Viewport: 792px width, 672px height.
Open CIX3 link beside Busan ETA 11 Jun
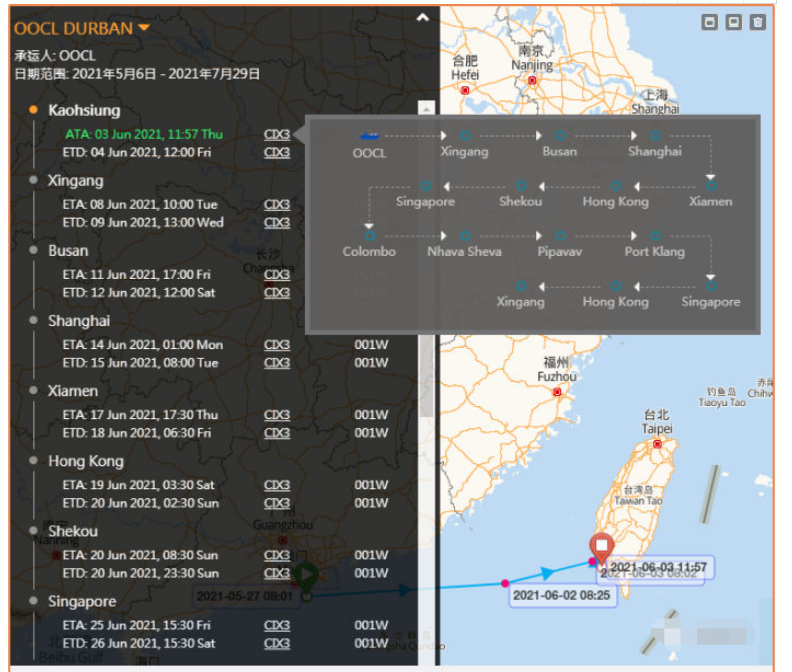277,274
